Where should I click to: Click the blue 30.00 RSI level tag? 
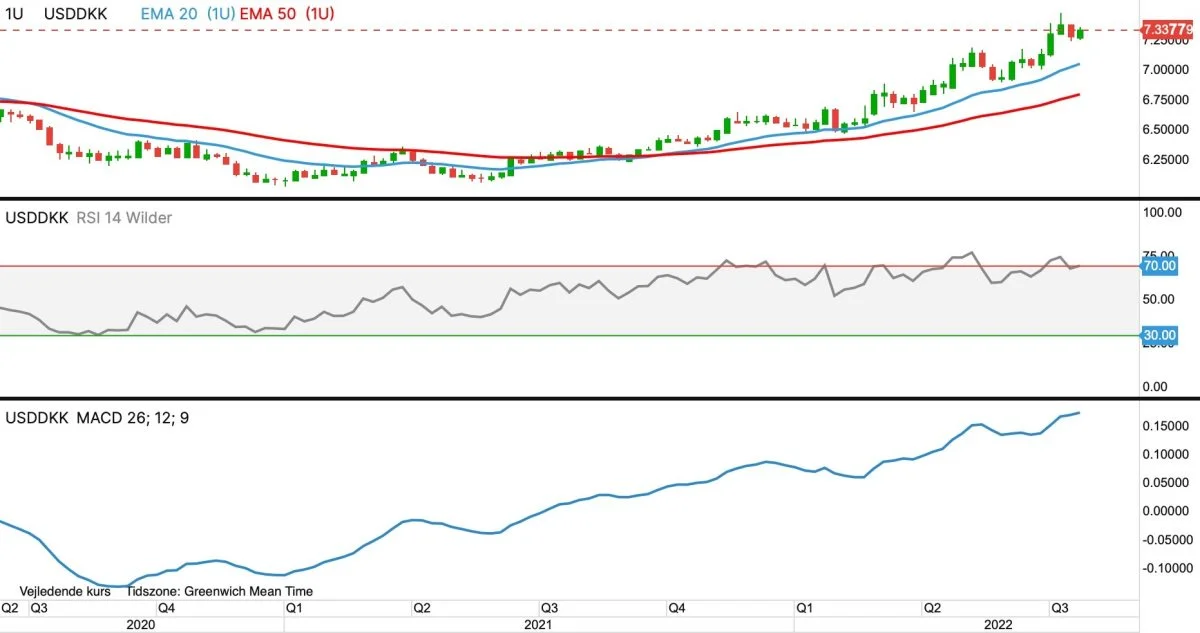coord(1159,335)
